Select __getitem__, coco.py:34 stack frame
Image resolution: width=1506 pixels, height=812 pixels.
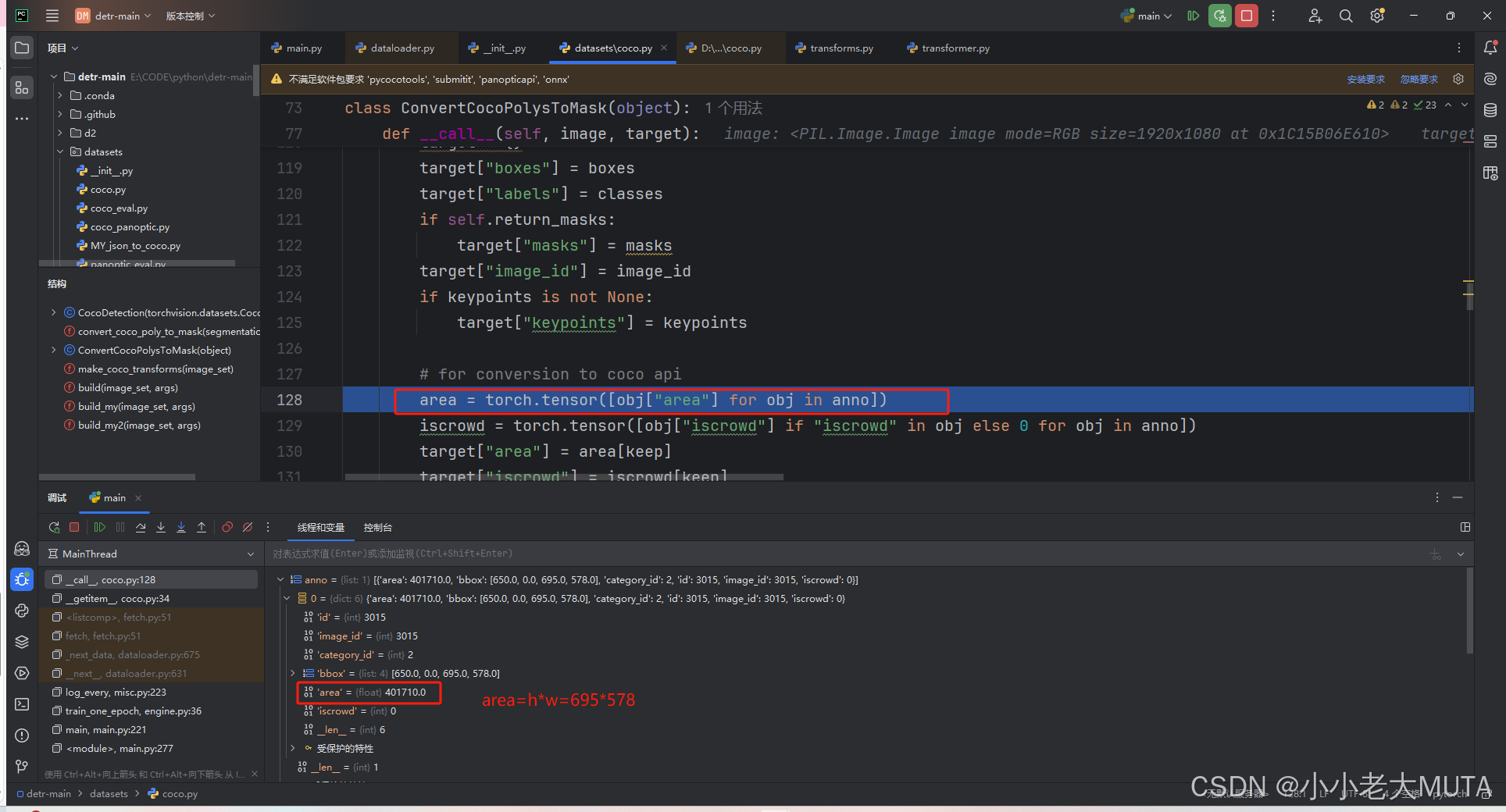click(x=152, y=599)
